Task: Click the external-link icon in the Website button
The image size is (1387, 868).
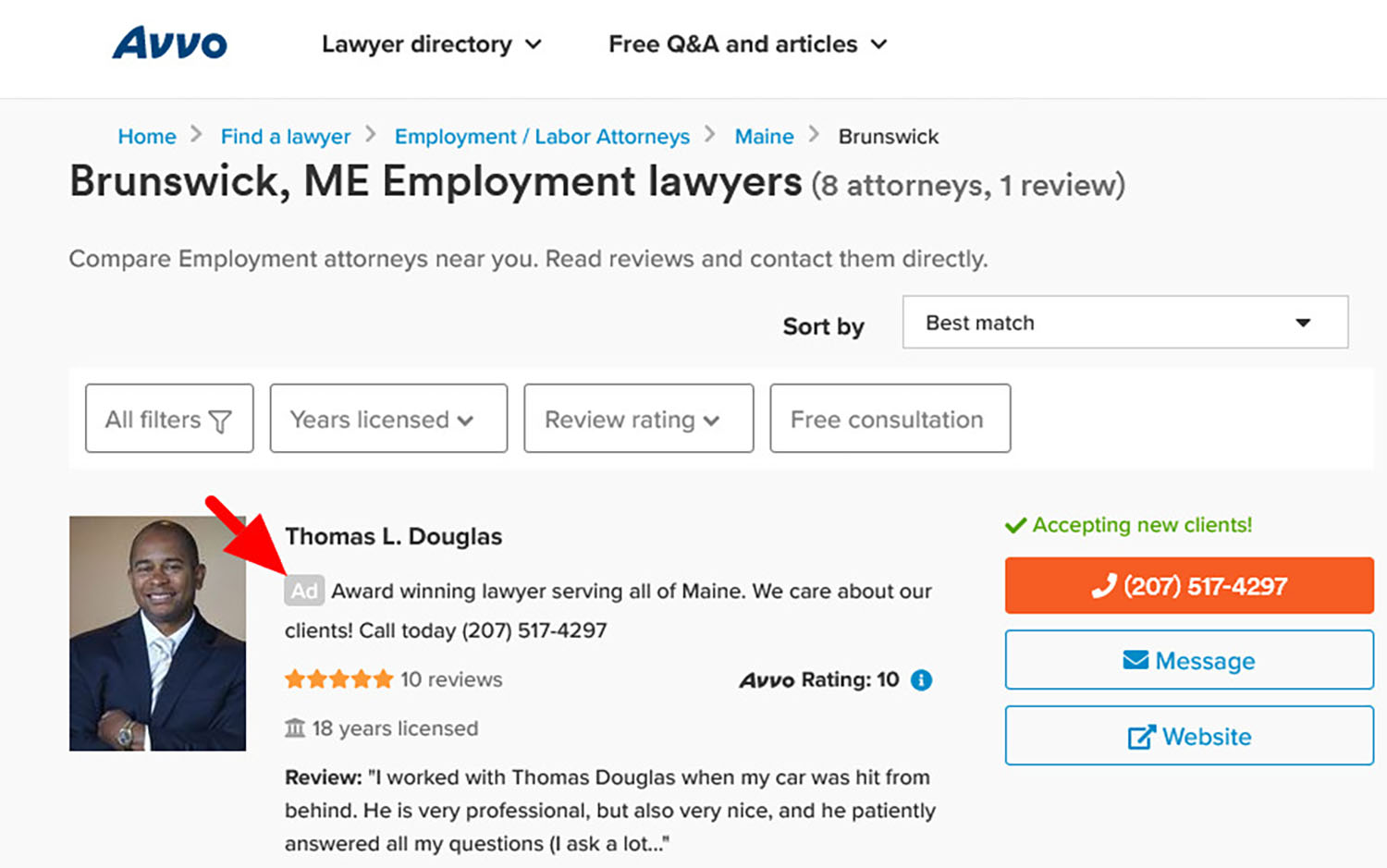Action: tap(1141, 736)
